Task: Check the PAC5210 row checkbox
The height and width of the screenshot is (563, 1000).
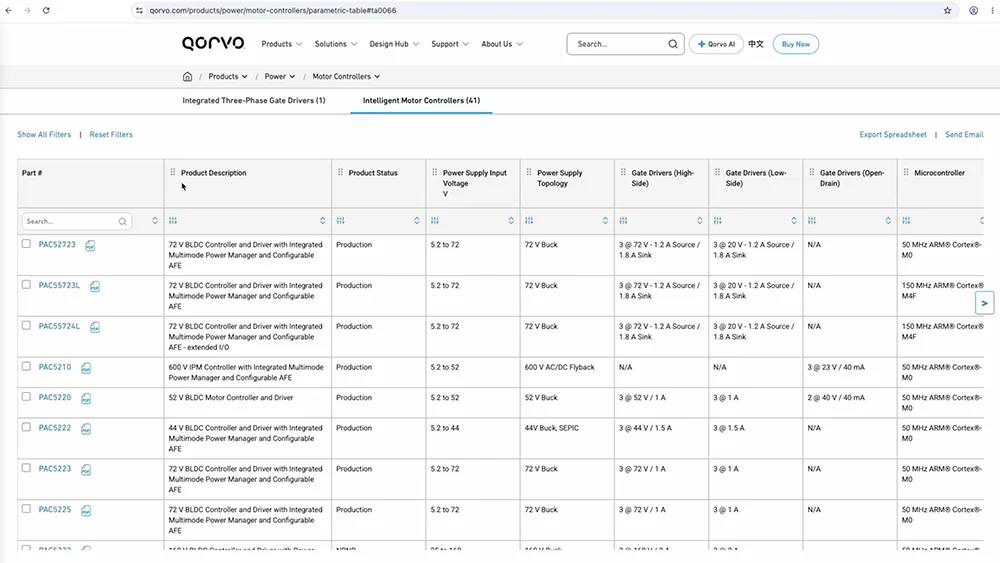Action: coord(26,366)
